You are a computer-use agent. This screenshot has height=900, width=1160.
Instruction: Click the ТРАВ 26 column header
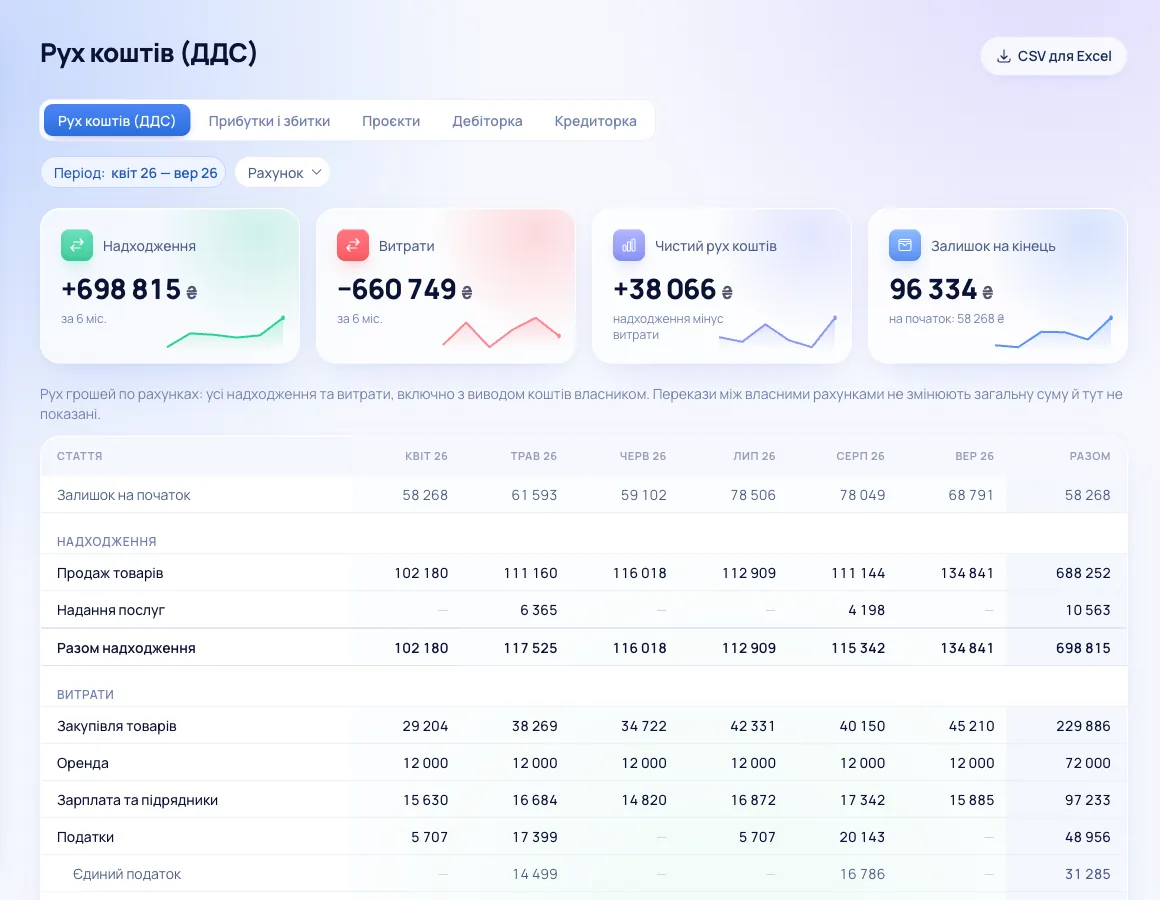533,456
